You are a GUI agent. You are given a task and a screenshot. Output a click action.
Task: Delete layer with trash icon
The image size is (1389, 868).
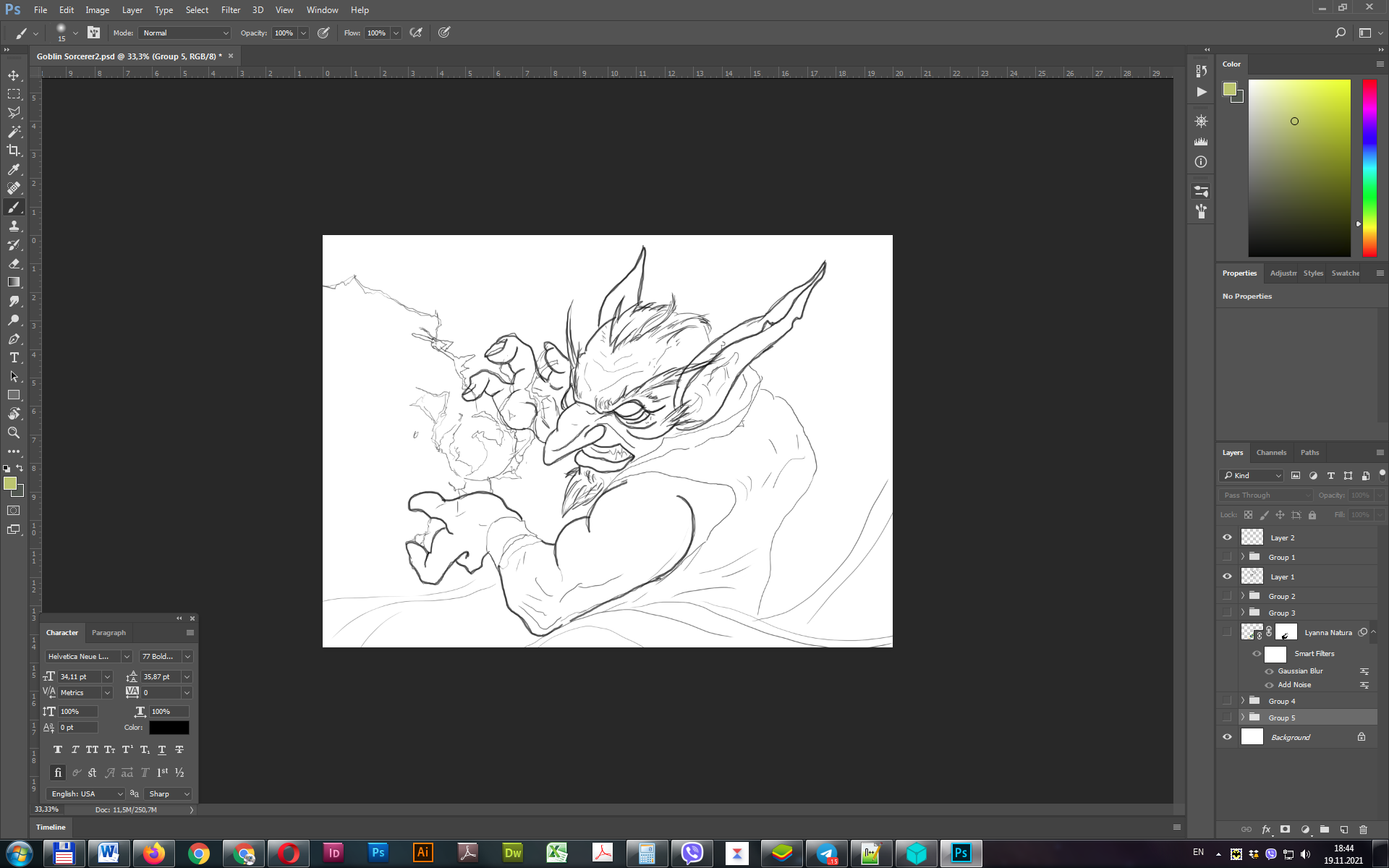point(1363,830)
